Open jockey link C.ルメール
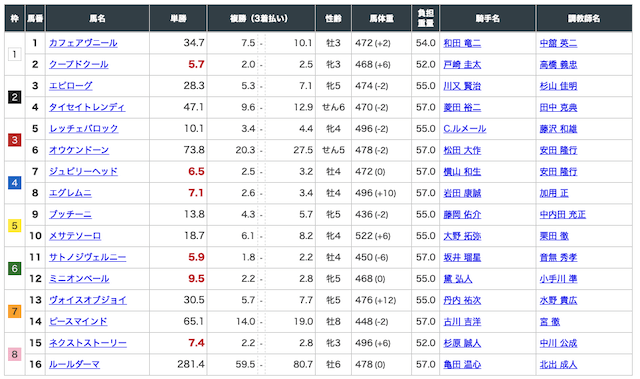Screen dimensions: 640x379 464,129
